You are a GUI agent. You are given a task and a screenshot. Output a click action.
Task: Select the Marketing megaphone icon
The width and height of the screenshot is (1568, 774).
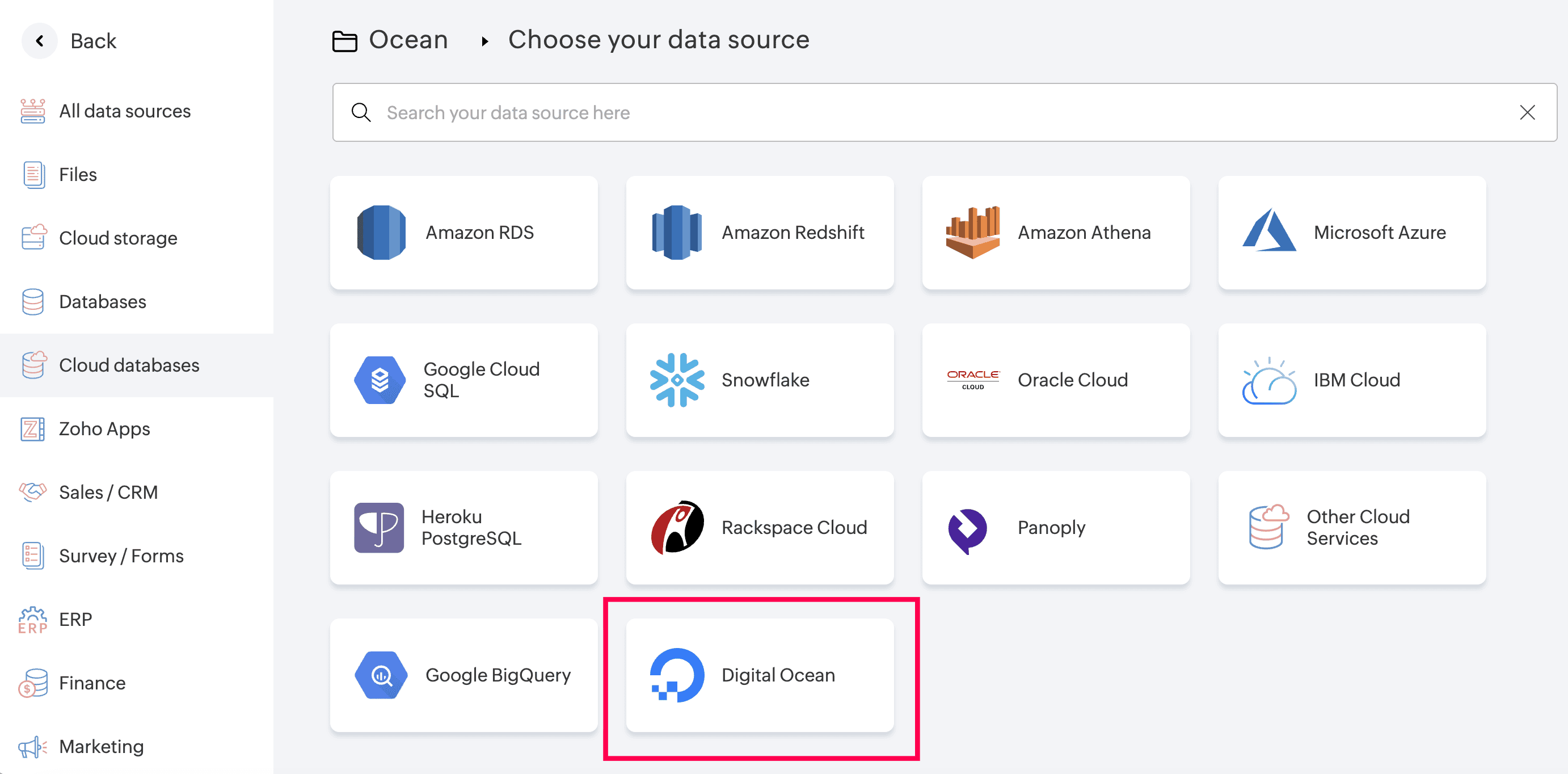click(x=33, y=747)
